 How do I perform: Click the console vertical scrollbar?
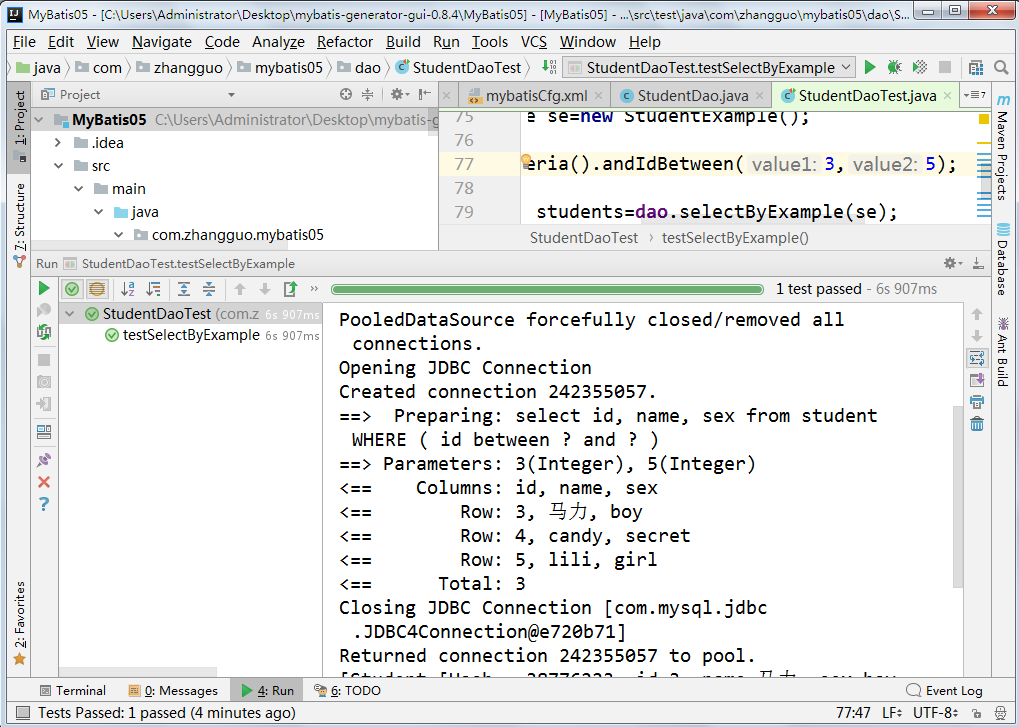tap(958, 497)
